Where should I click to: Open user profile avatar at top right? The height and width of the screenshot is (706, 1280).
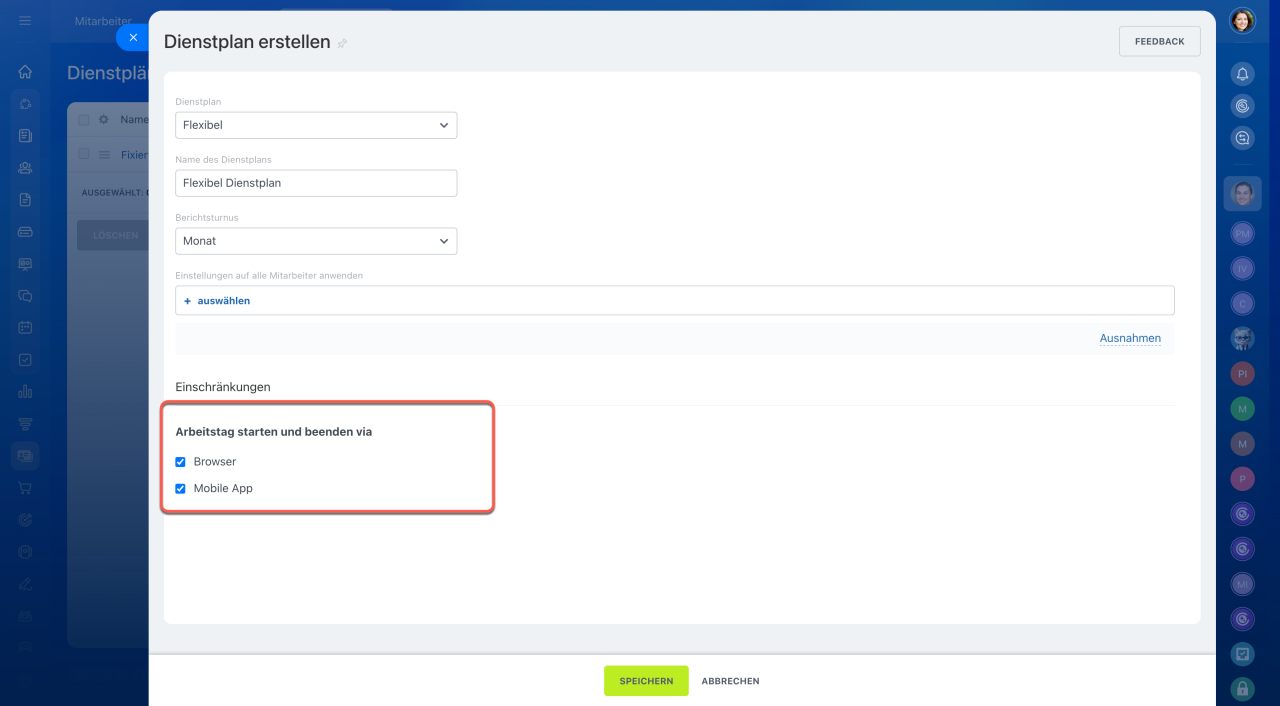click(x=1242, y=21)
